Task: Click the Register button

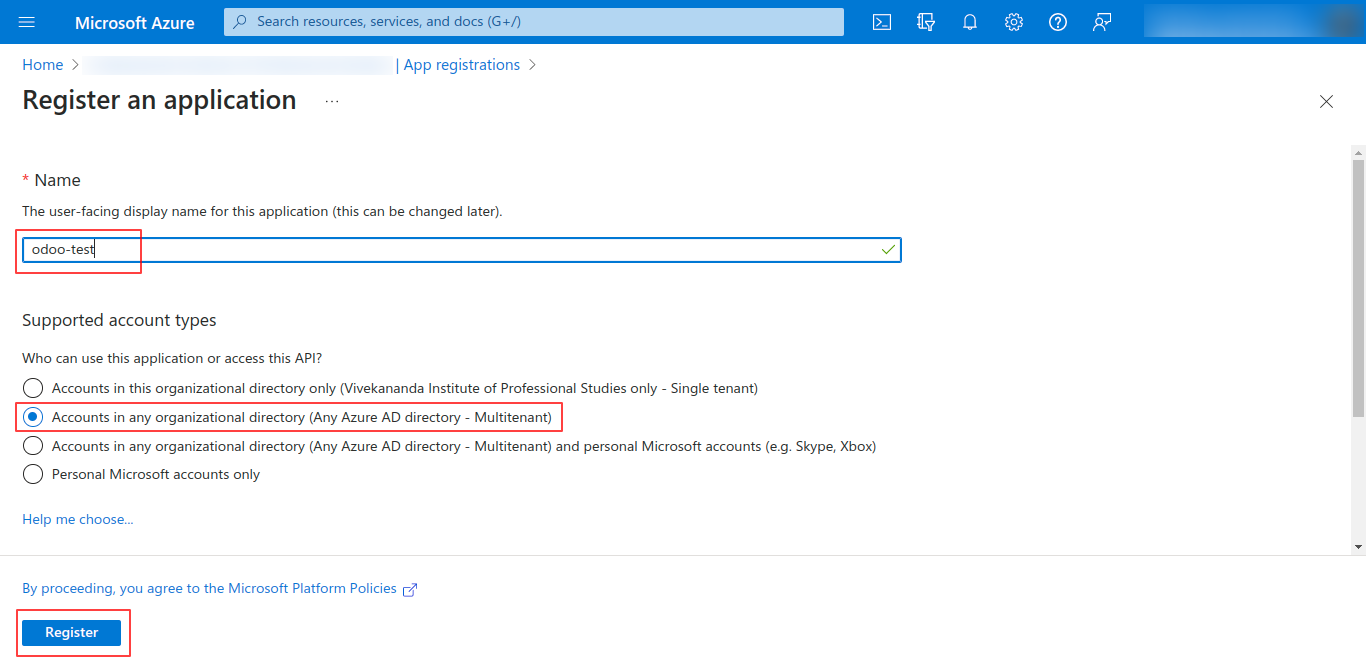Action: (71, 632)
